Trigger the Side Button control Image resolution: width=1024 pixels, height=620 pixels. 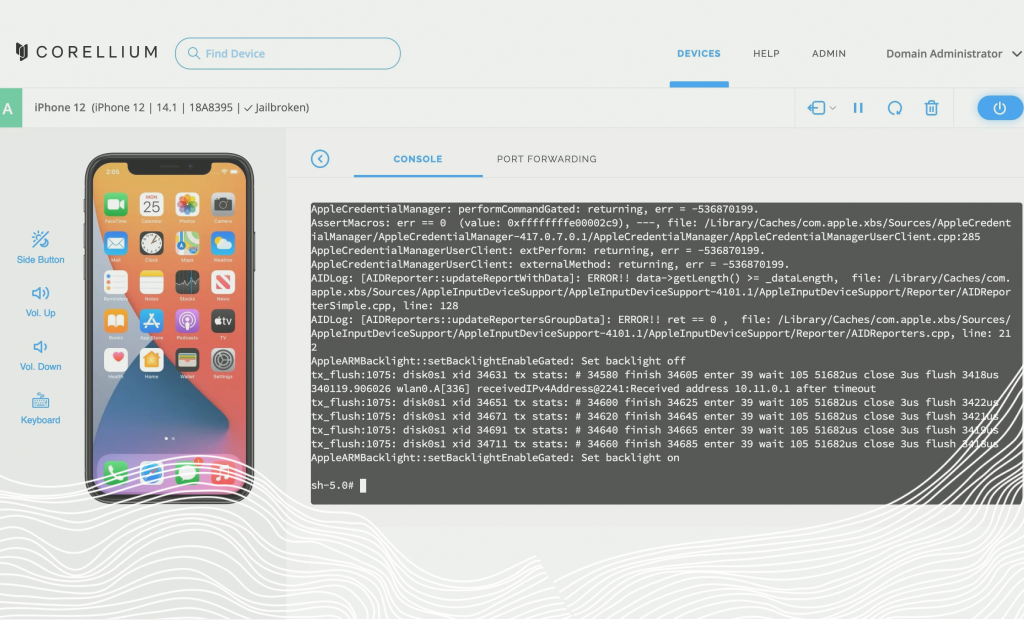pyautogui.click(x=40, y=247)
